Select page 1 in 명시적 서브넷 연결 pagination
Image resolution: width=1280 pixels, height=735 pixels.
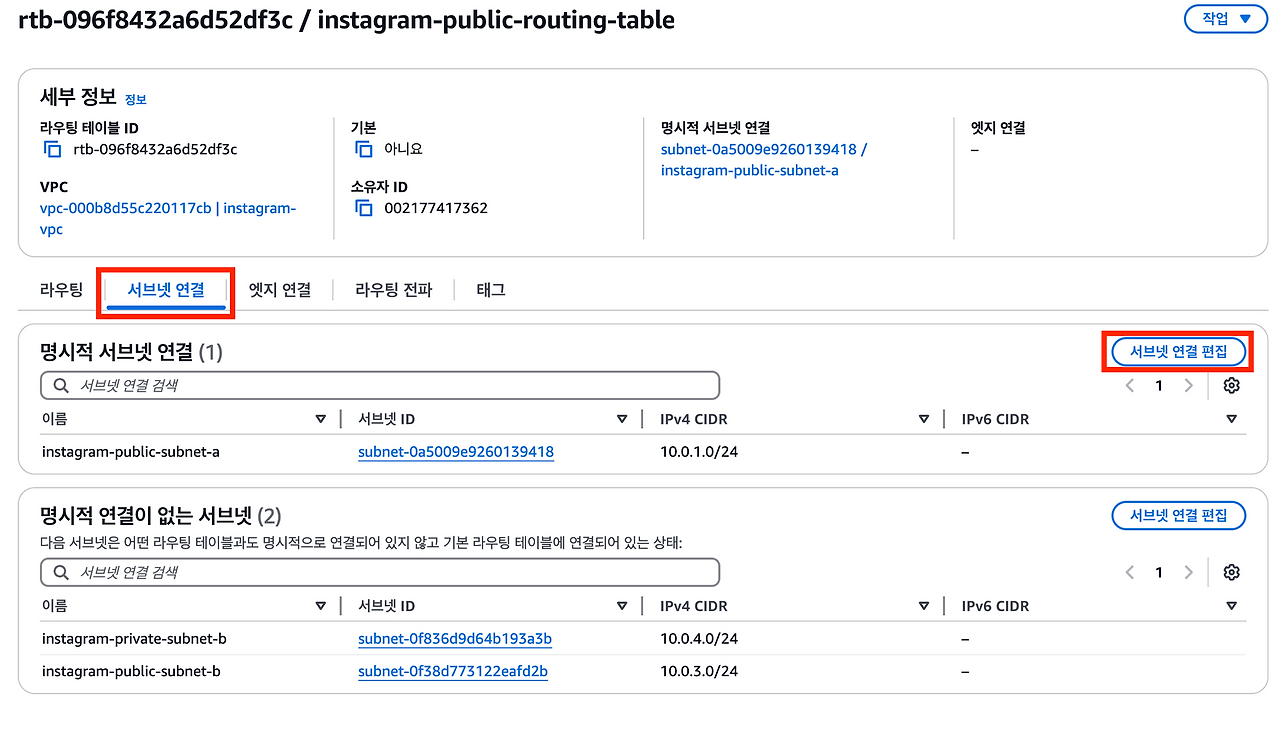point(1159,385)
